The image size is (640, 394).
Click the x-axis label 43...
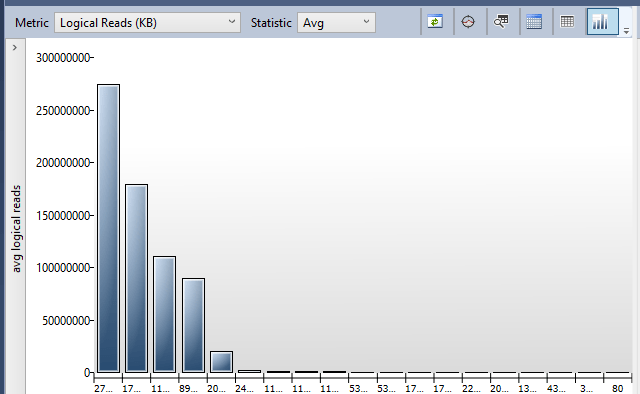(x=556, y=389)
